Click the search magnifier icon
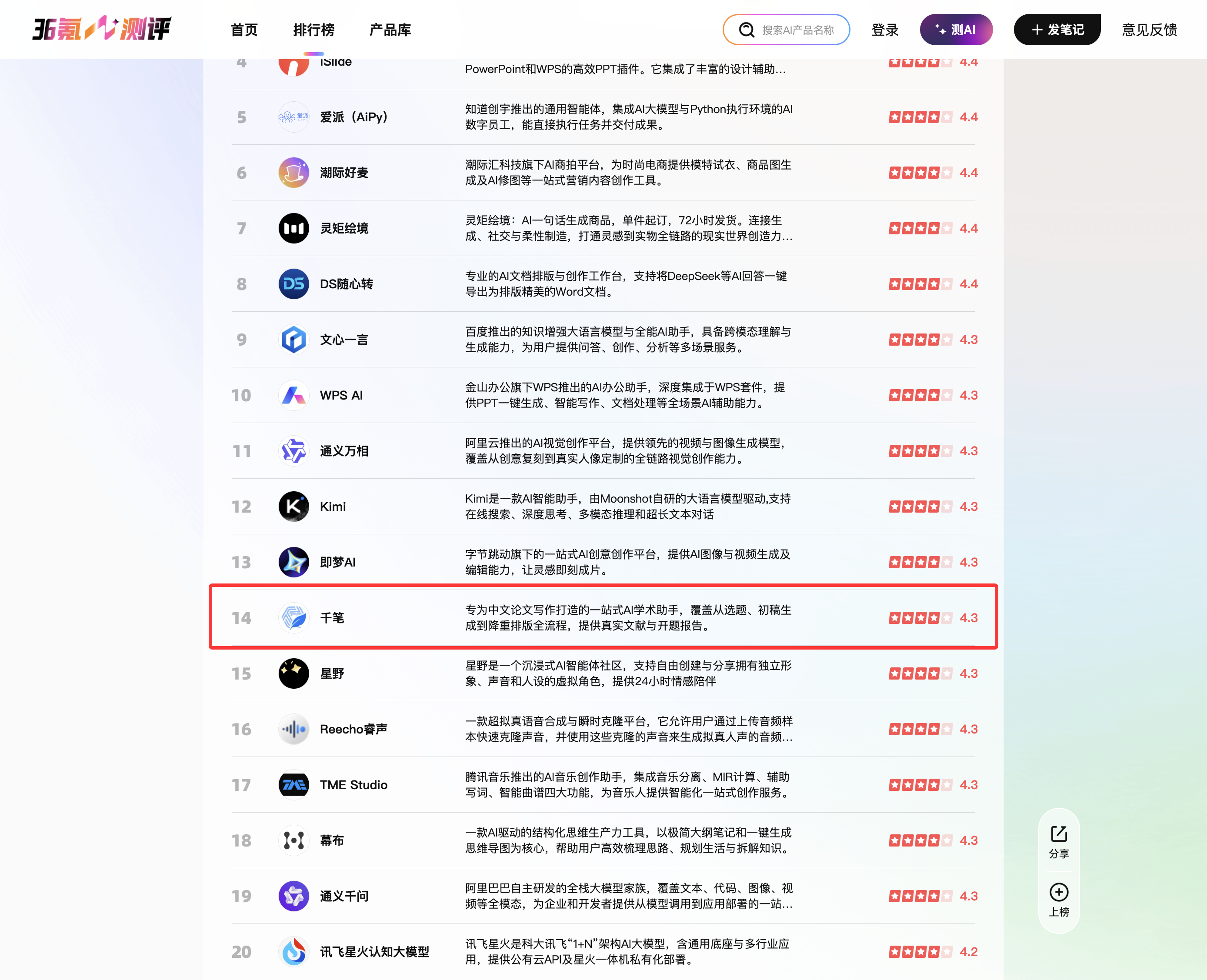Screen dimensions: 1207x980 (x=746, y=30)
